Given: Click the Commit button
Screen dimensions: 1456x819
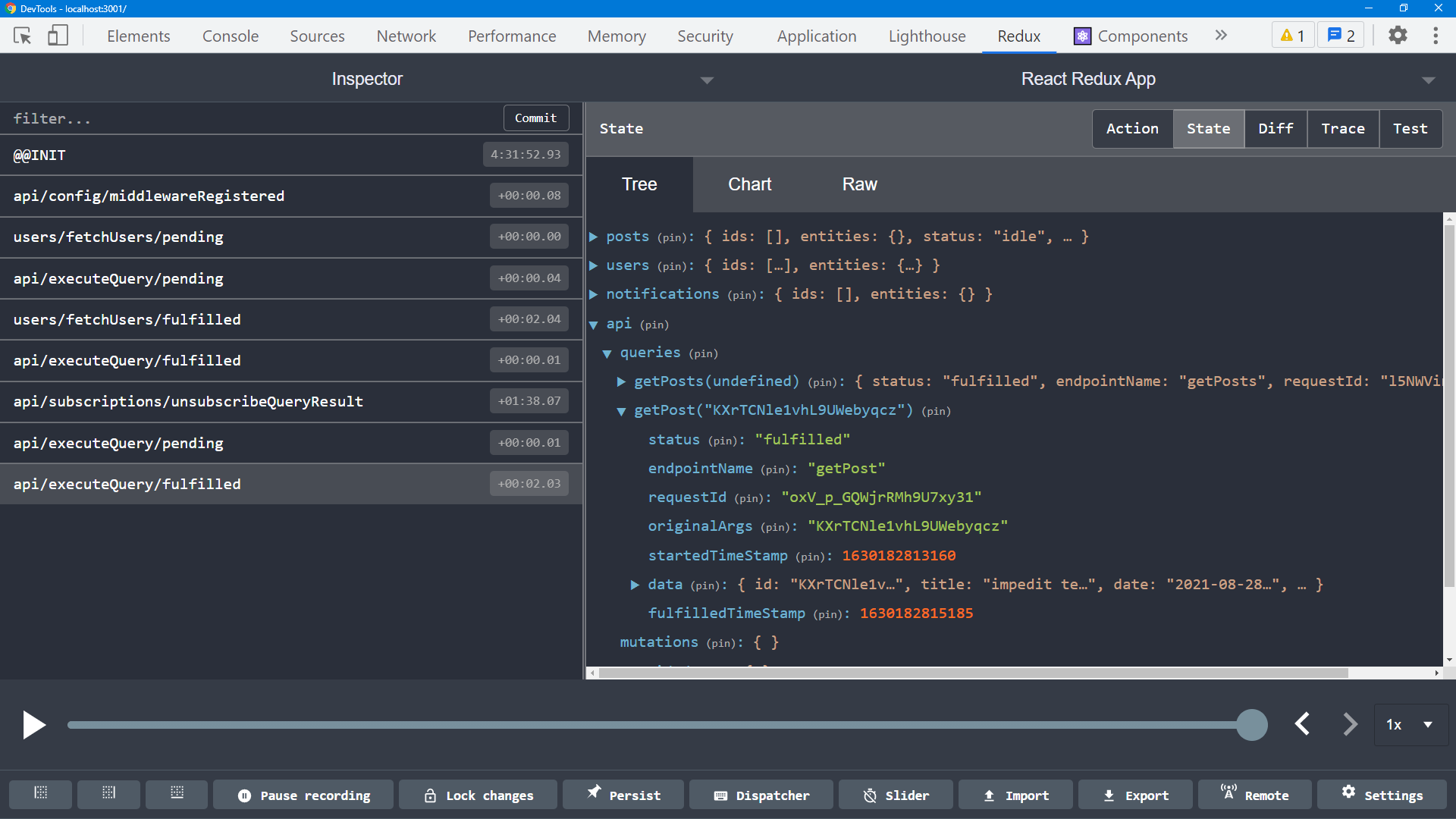Looking at the screenshot, I should [535, 118].
